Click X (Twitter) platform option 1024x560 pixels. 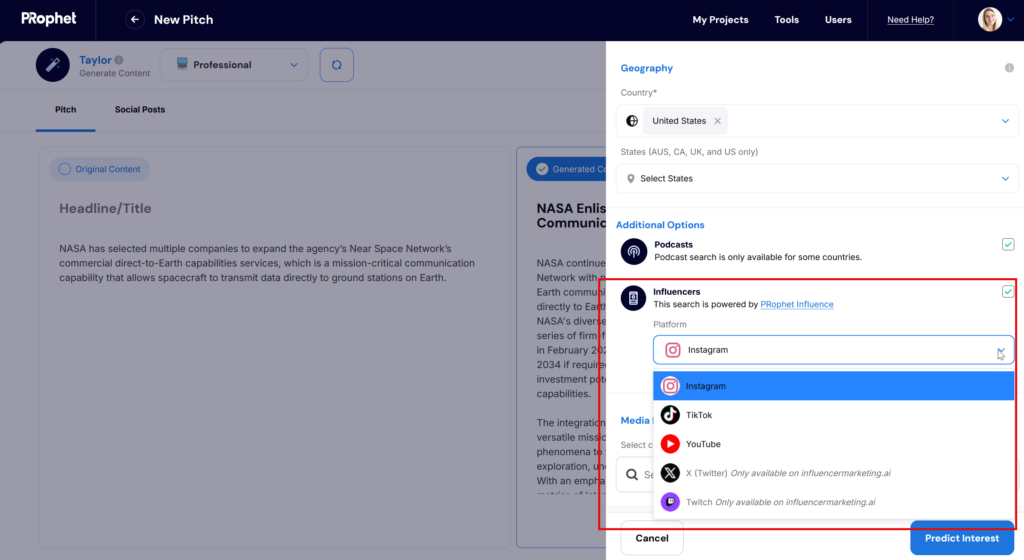coord(833,473)
